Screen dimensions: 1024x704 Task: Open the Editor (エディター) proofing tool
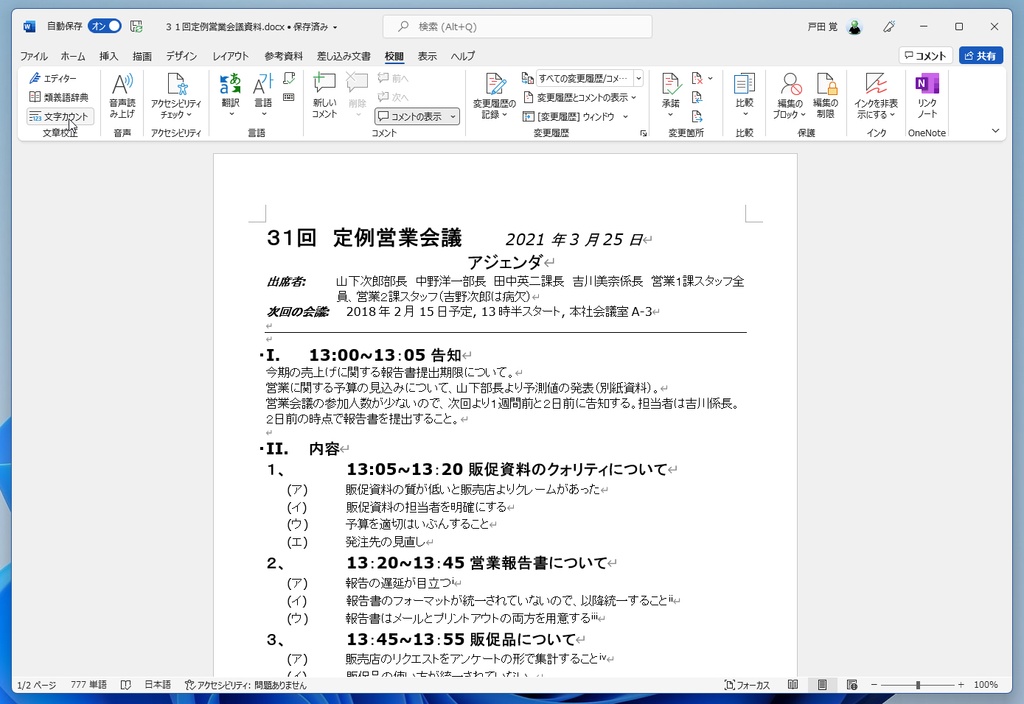coord(53,78)
